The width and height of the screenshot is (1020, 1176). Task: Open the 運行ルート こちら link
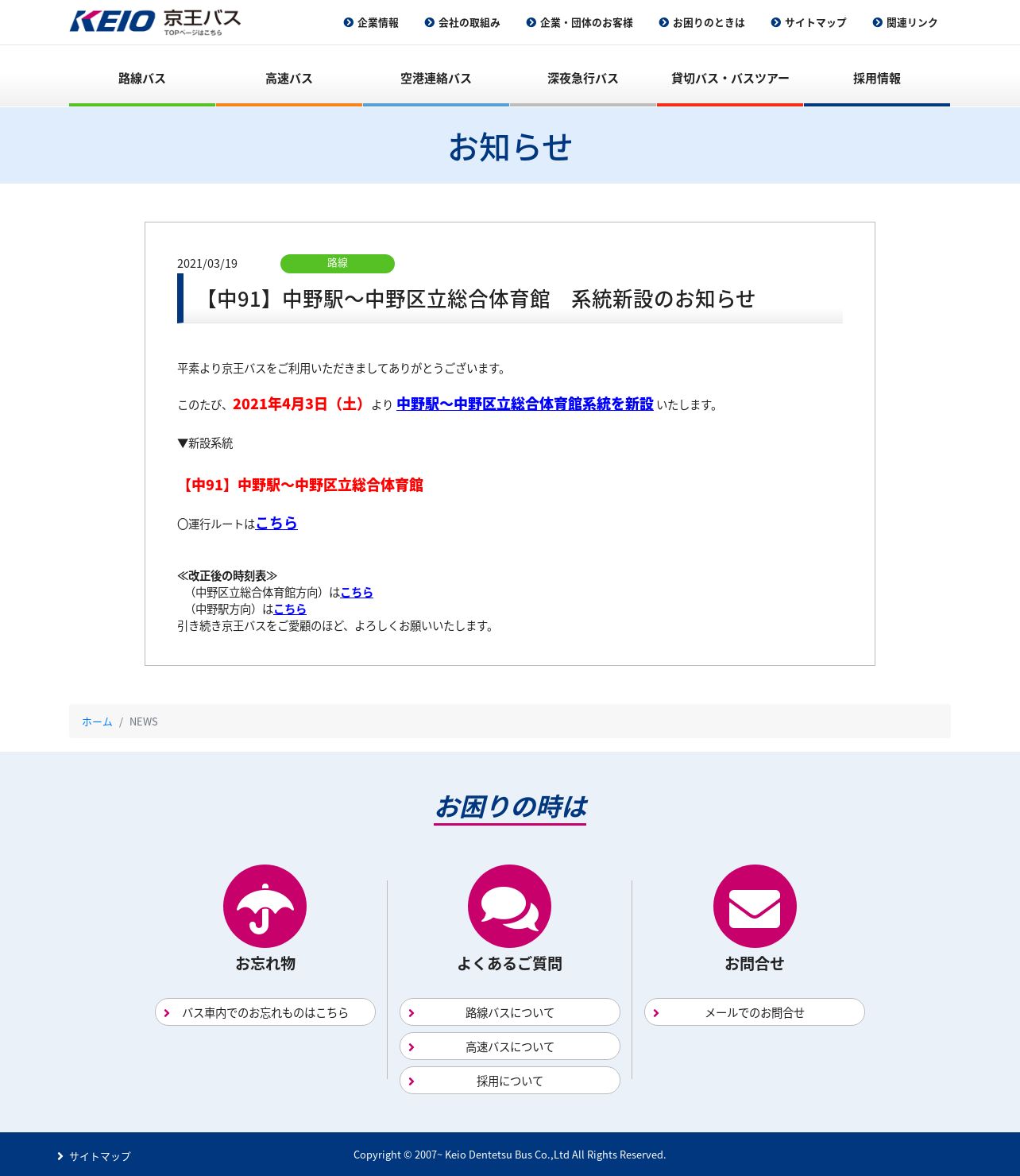coord(276,523)
